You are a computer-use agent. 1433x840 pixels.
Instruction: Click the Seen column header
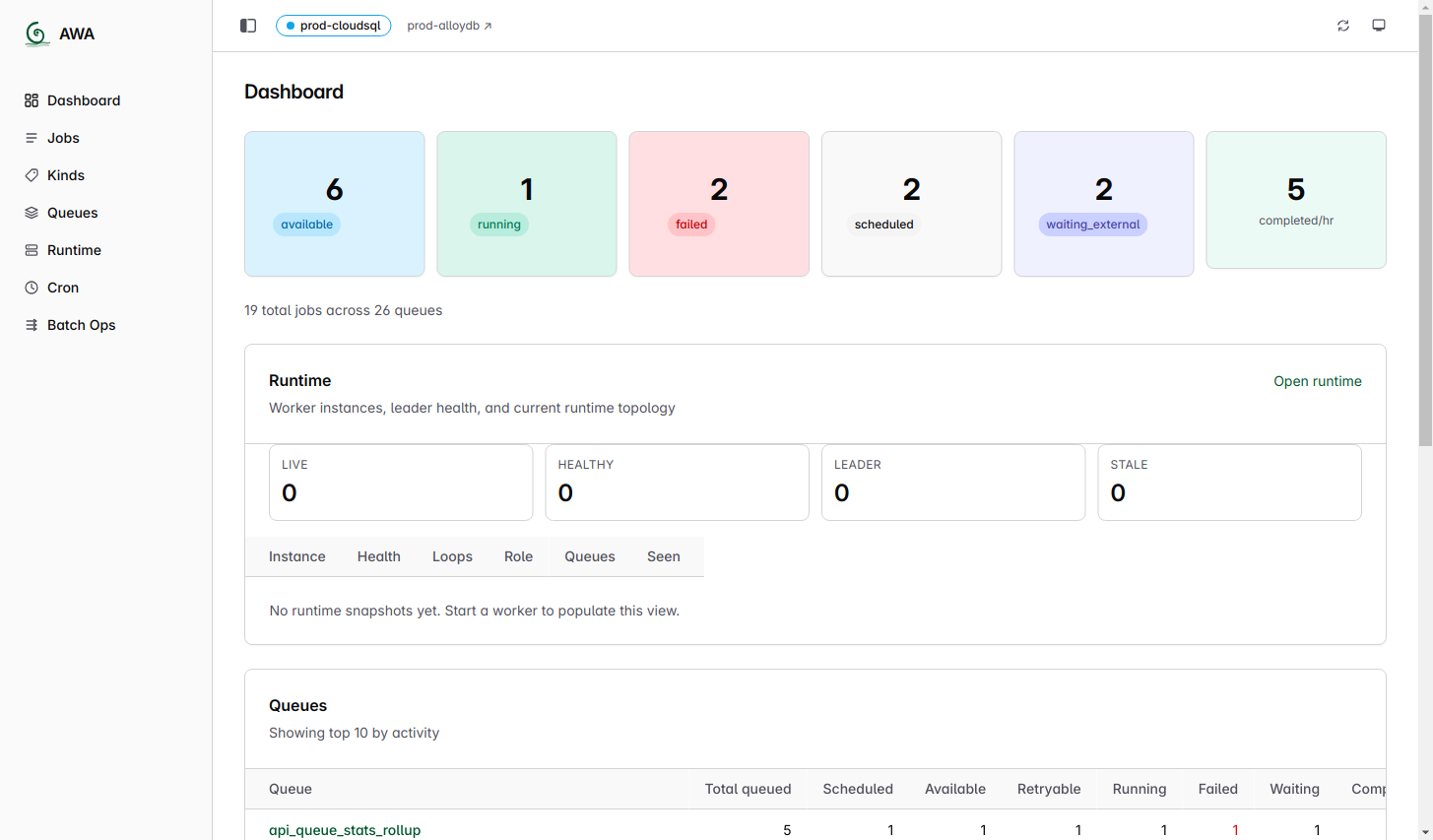point(664,556)
